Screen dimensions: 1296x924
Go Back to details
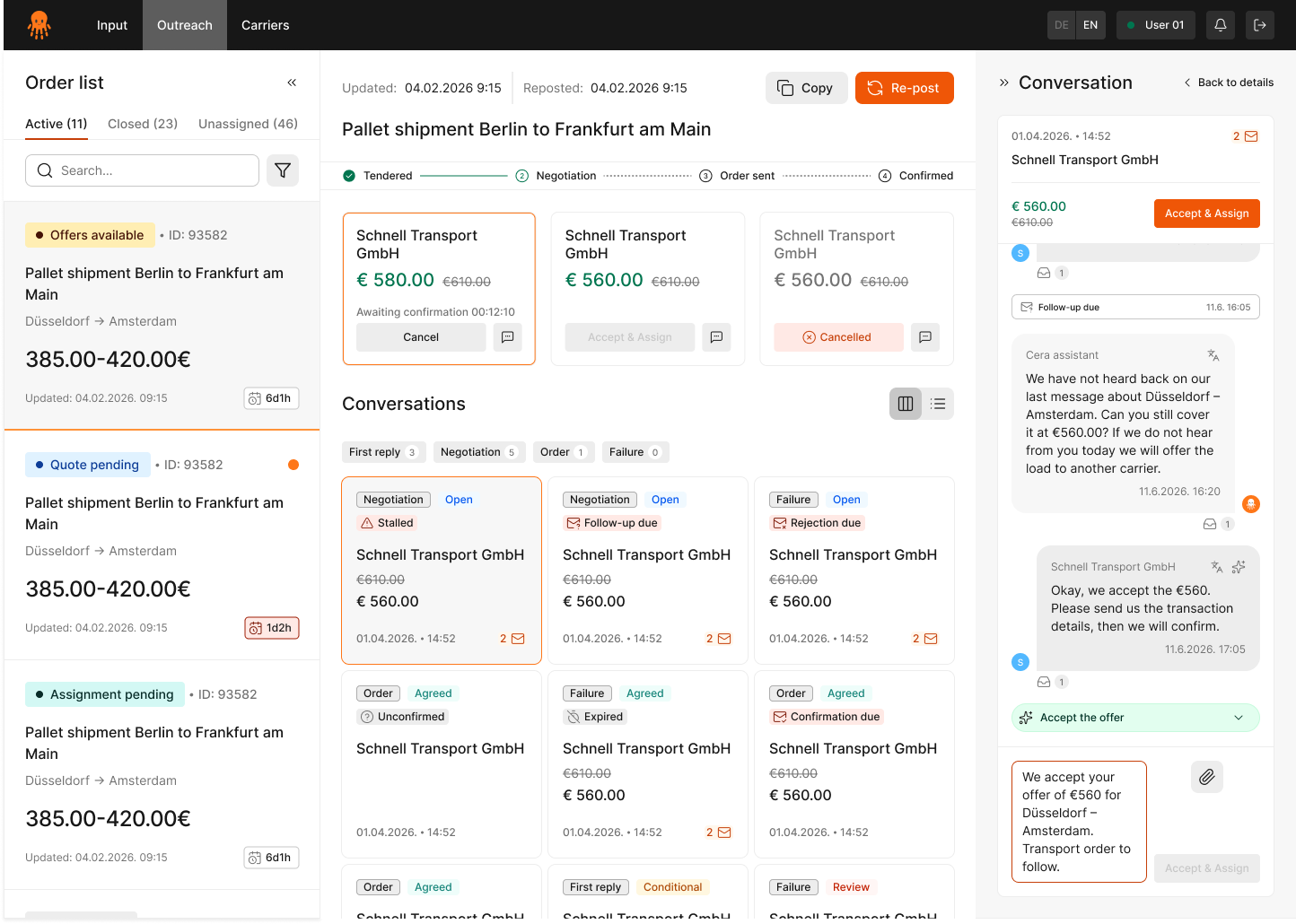click(1229, 83)
